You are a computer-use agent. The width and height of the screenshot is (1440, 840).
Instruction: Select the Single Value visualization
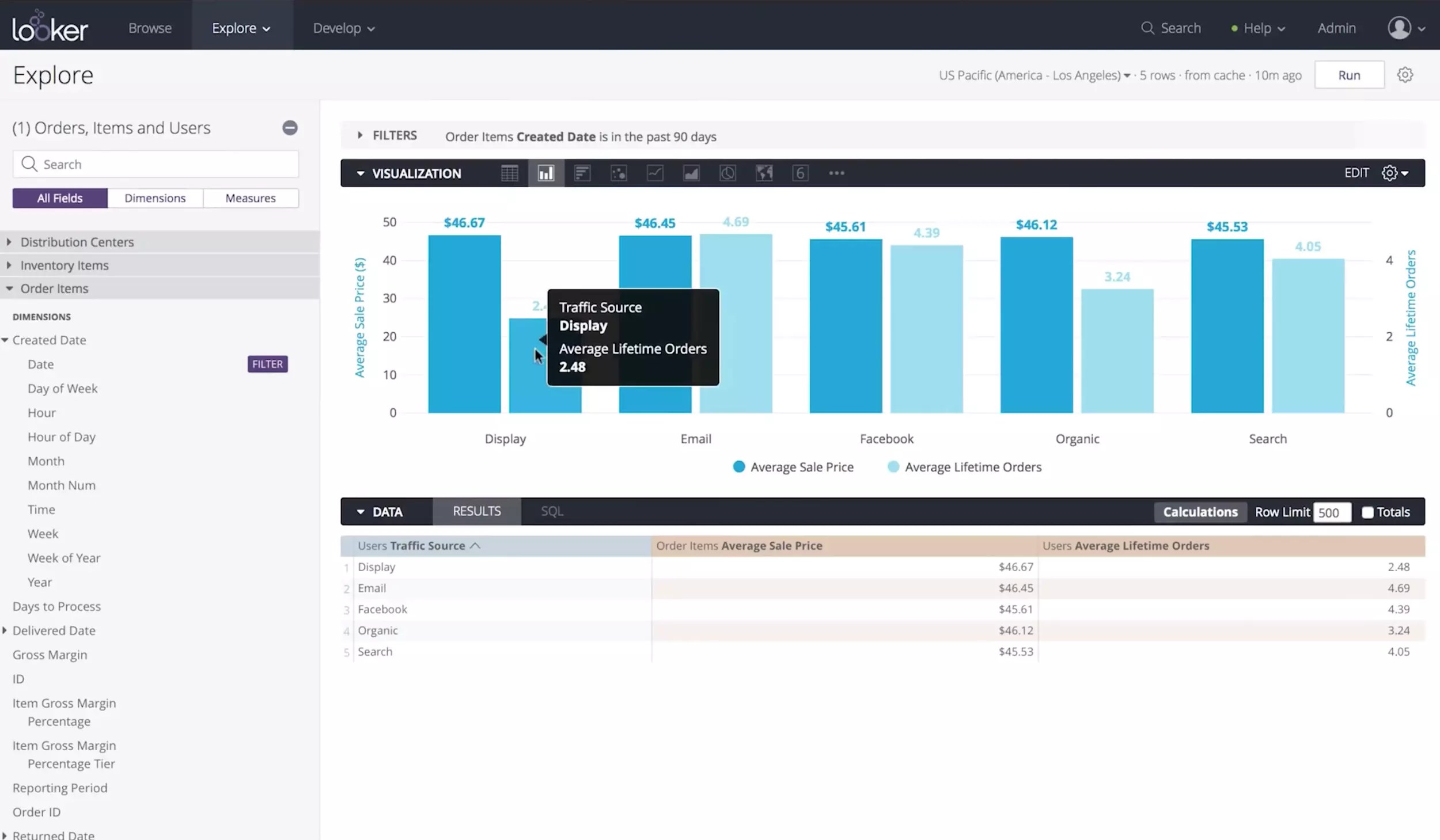799,173
